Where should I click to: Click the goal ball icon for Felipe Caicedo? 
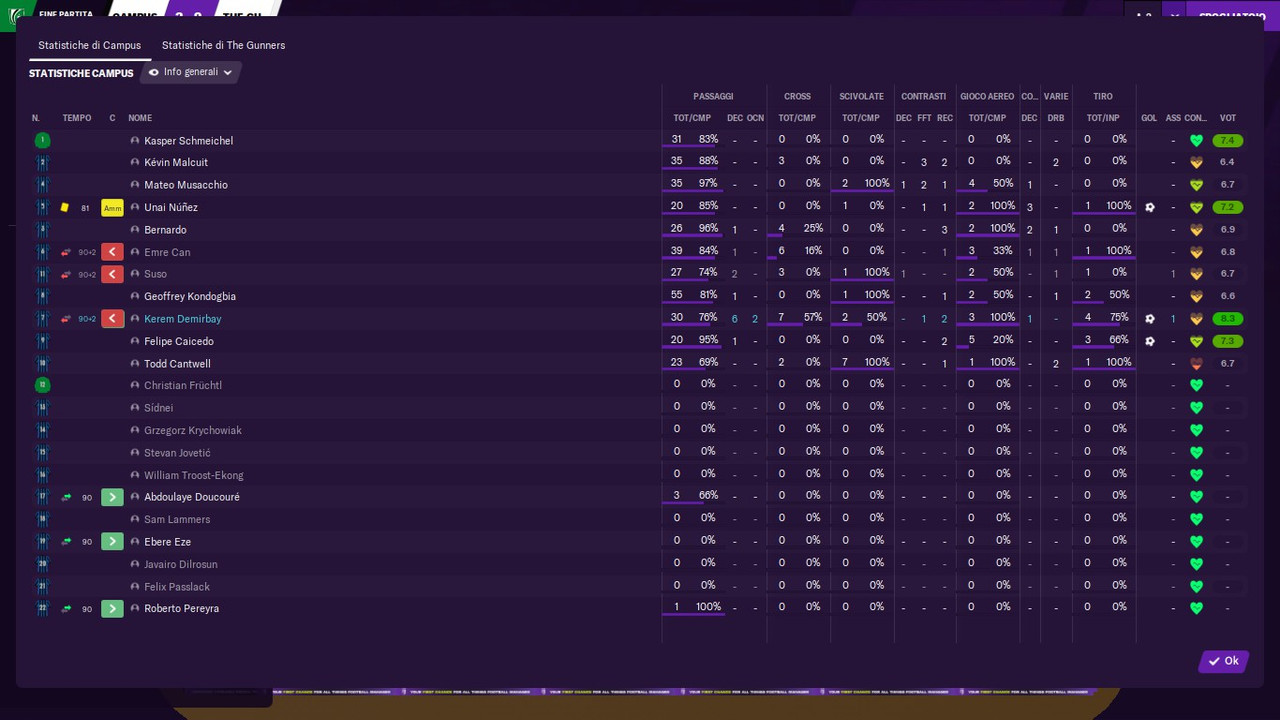coord(1150,342)
